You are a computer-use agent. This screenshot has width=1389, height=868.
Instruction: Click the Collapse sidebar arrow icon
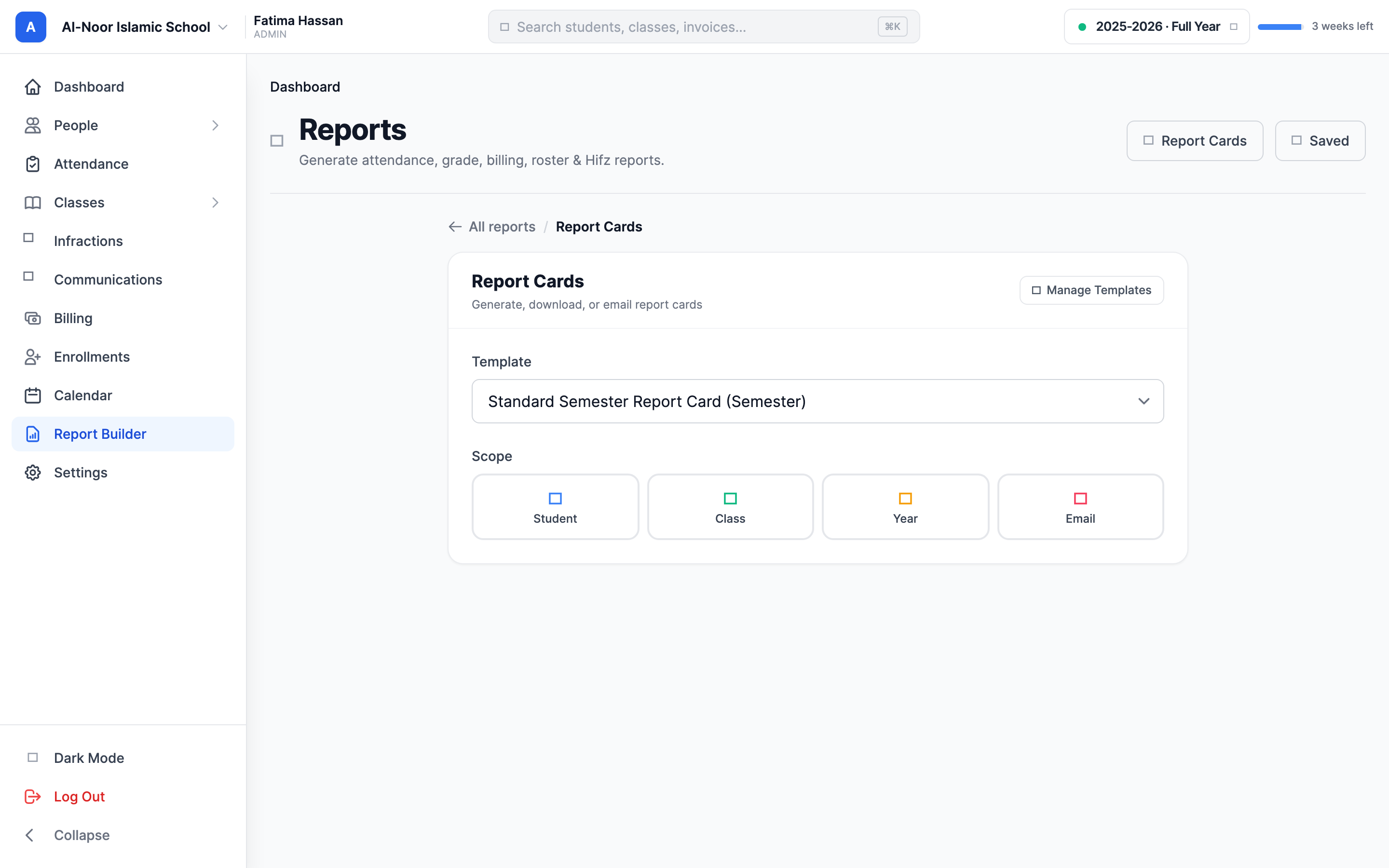(x=30, y=835)
